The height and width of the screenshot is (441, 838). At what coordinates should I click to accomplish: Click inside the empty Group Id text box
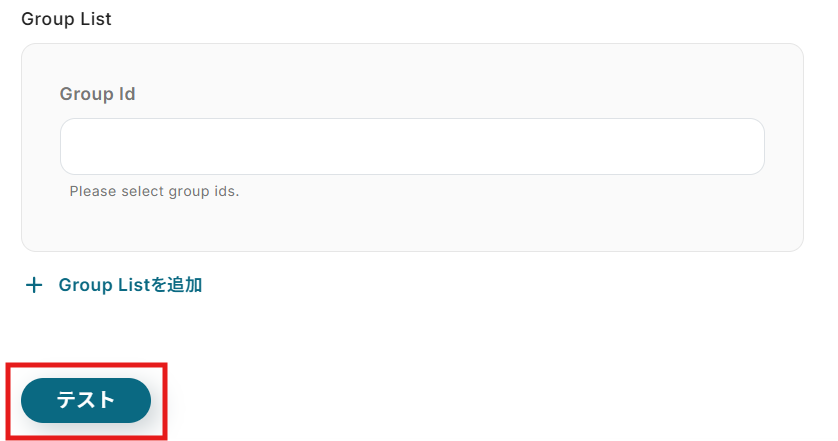click(x=412, y=146)
